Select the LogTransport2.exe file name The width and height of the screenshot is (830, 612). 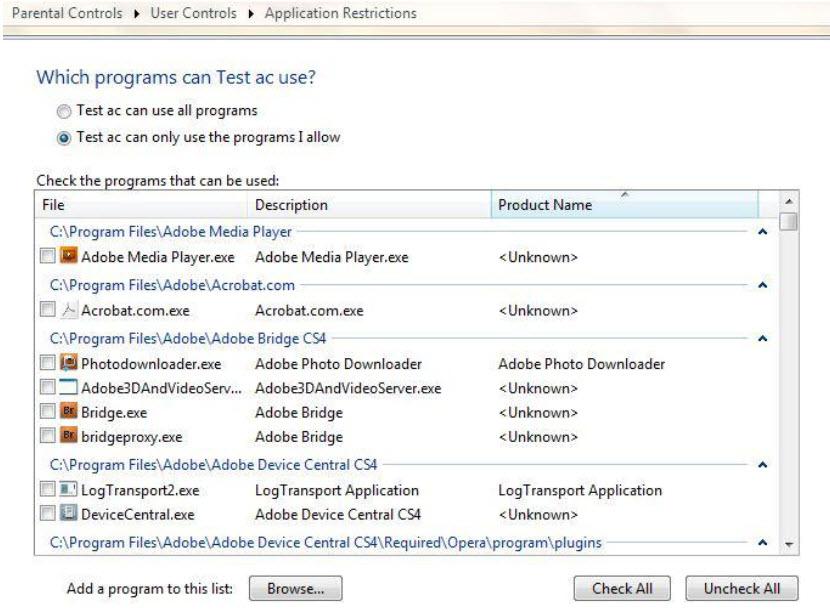(x=140, y=490)
